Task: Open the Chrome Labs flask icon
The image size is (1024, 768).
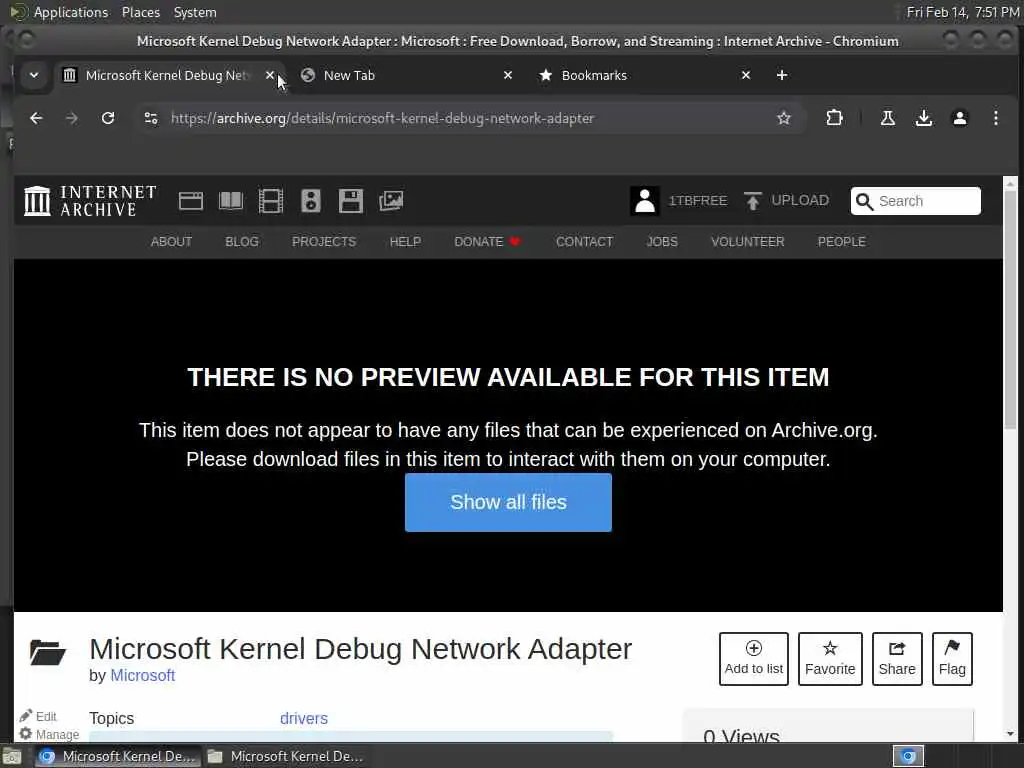Action: (x=888, y=118)
